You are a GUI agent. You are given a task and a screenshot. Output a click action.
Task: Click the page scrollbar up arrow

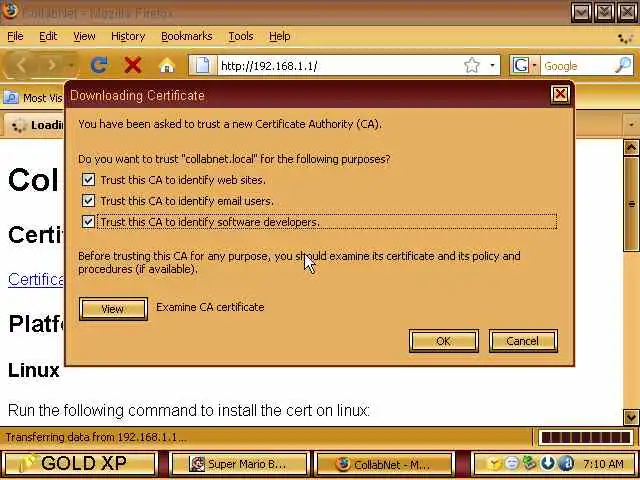point(631,147)
